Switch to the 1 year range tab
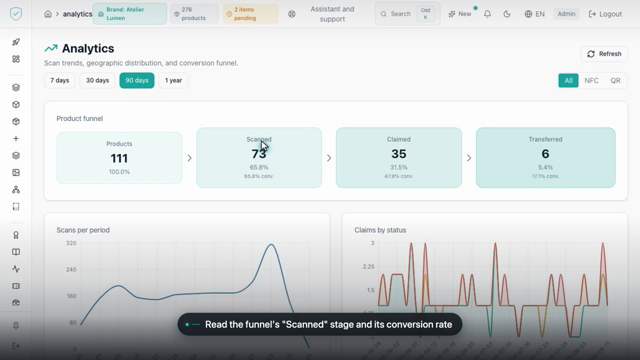 173,80
